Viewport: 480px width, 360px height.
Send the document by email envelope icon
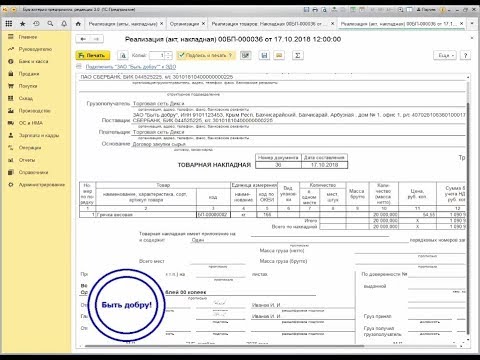click(279, 55)
